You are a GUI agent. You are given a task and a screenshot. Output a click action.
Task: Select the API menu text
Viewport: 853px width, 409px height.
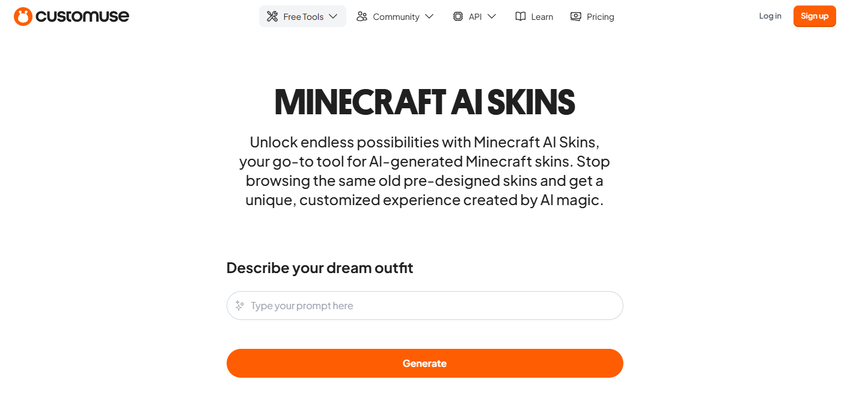pos(475,16)
